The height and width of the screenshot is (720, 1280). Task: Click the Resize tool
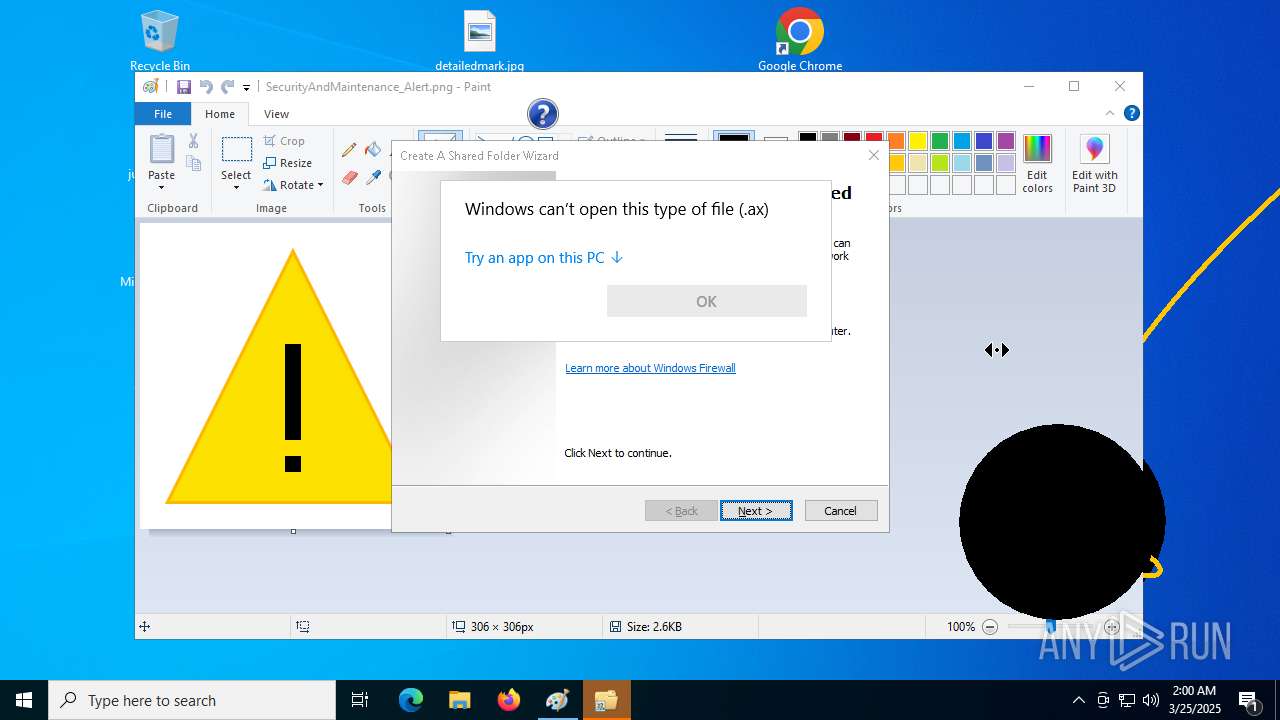(x=288, y=163)
